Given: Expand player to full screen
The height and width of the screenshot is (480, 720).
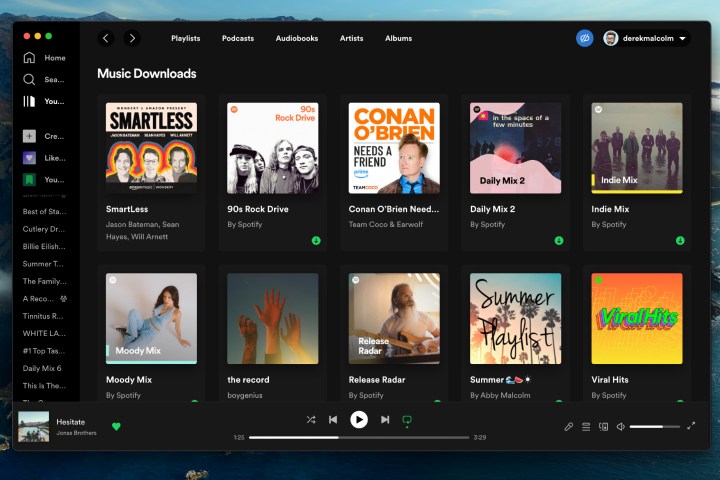Looking at the screenshot, I should 691,426.
